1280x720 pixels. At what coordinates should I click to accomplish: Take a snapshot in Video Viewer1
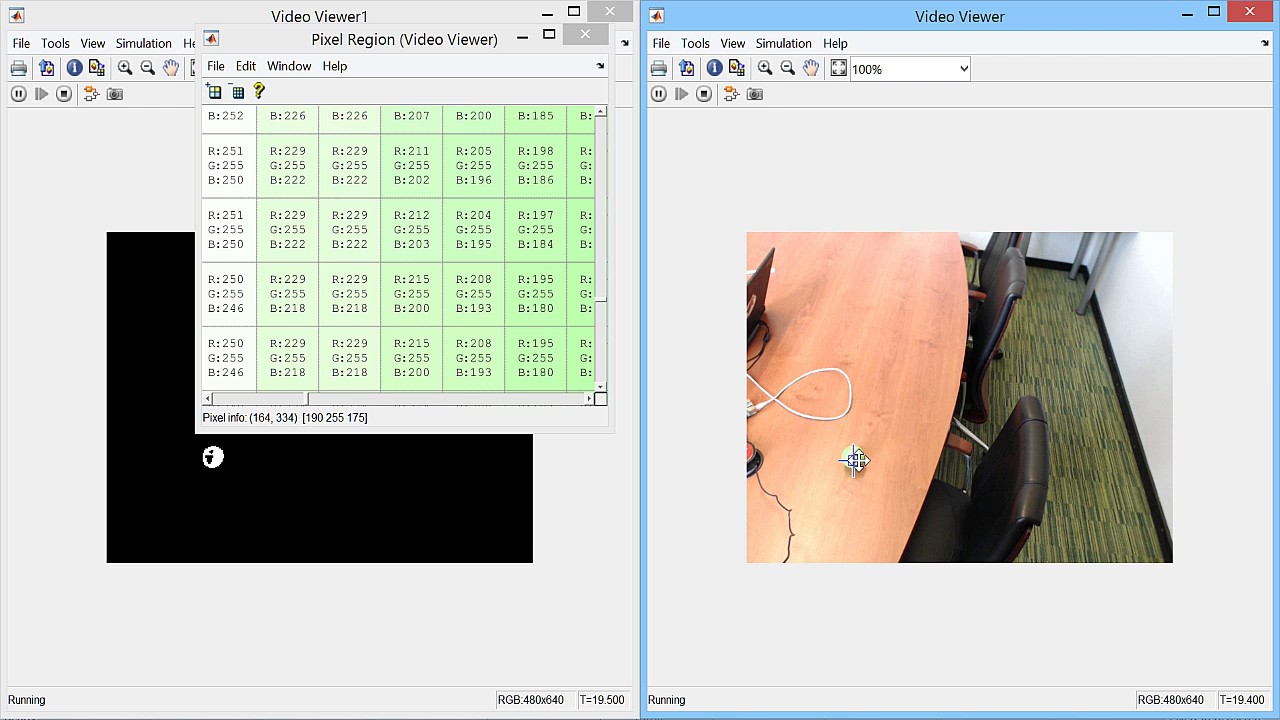[115, 94]
